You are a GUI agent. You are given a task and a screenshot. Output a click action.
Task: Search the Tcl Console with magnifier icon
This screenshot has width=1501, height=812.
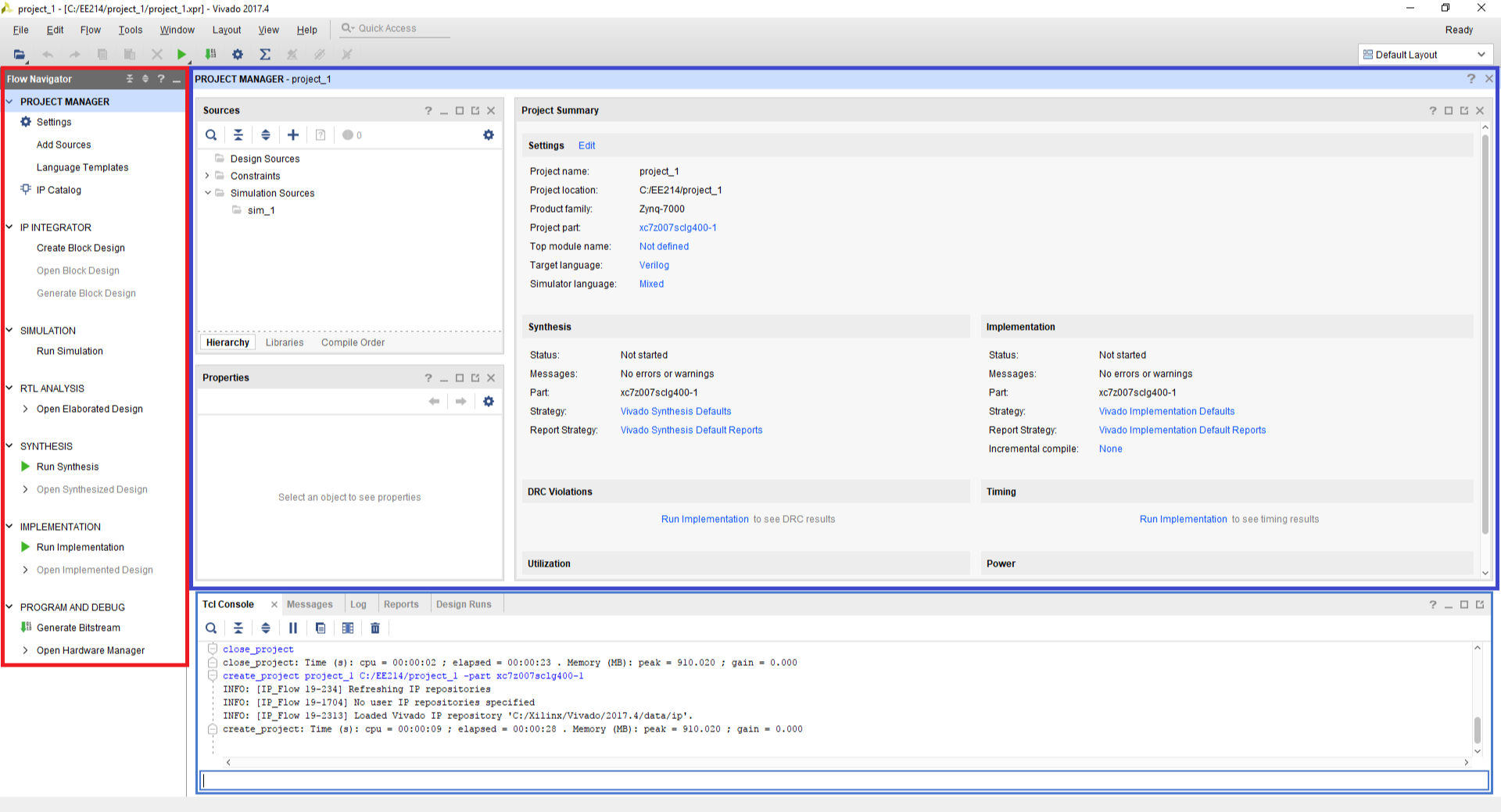point(211,628)
